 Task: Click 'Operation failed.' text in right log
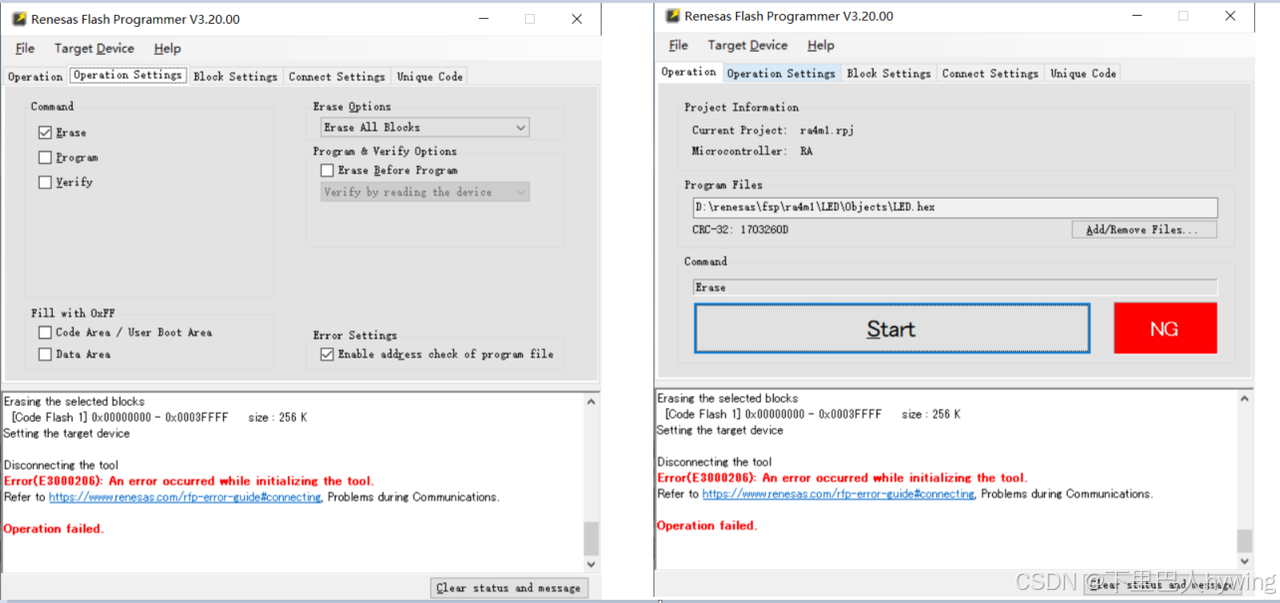[707, 526]
